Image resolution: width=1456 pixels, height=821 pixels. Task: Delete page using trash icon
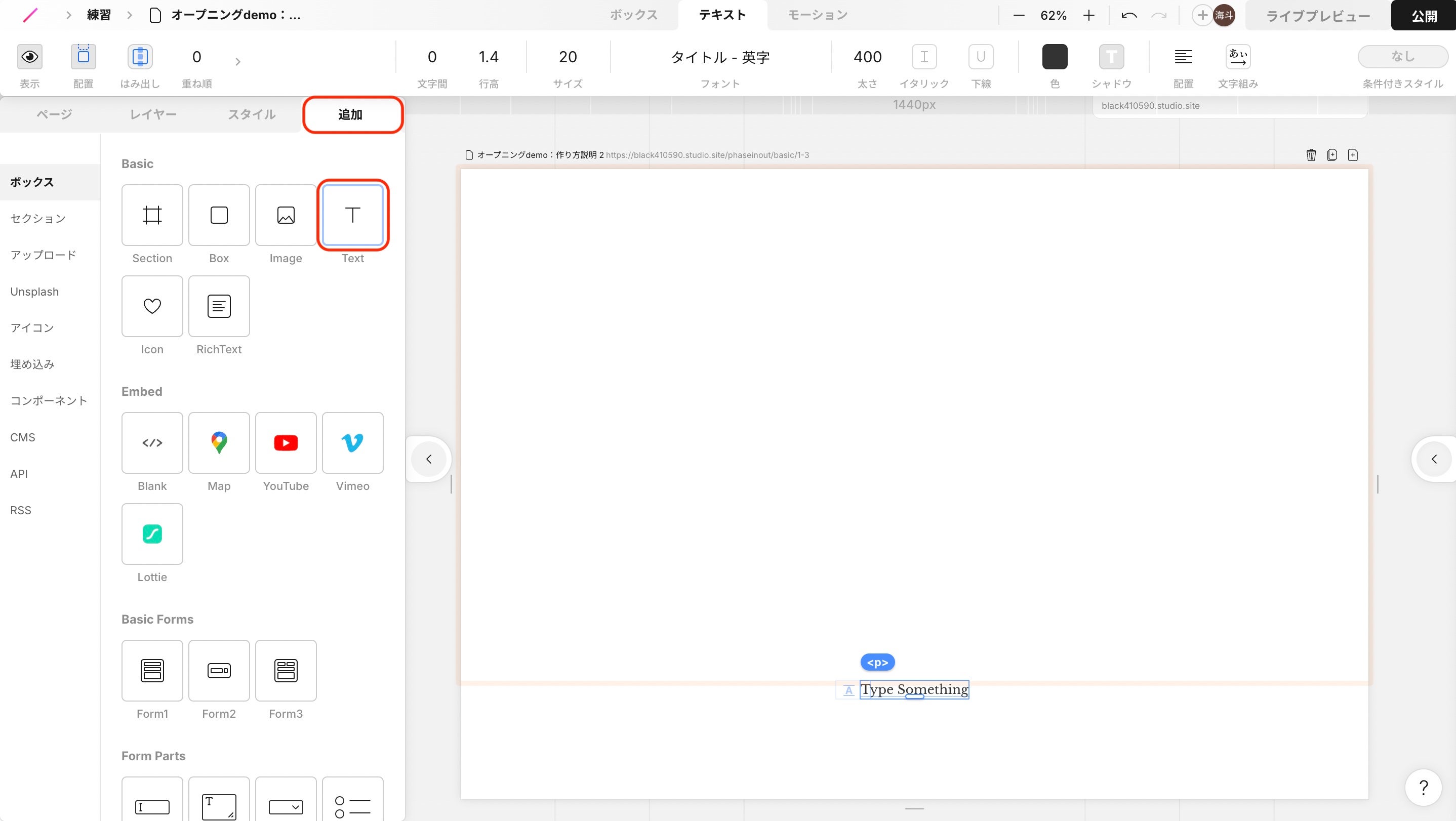[x=1311, y=155]
